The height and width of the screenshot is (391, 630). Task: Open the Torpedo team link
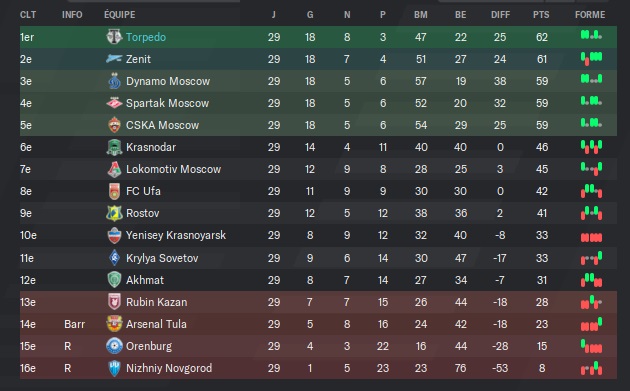pos(146,37)
